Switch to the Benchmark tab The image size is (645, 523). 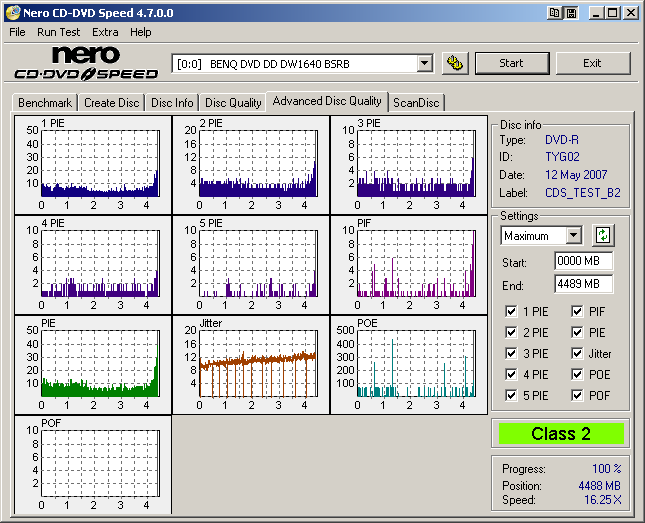pyautogui.click(x=45, y=102)
